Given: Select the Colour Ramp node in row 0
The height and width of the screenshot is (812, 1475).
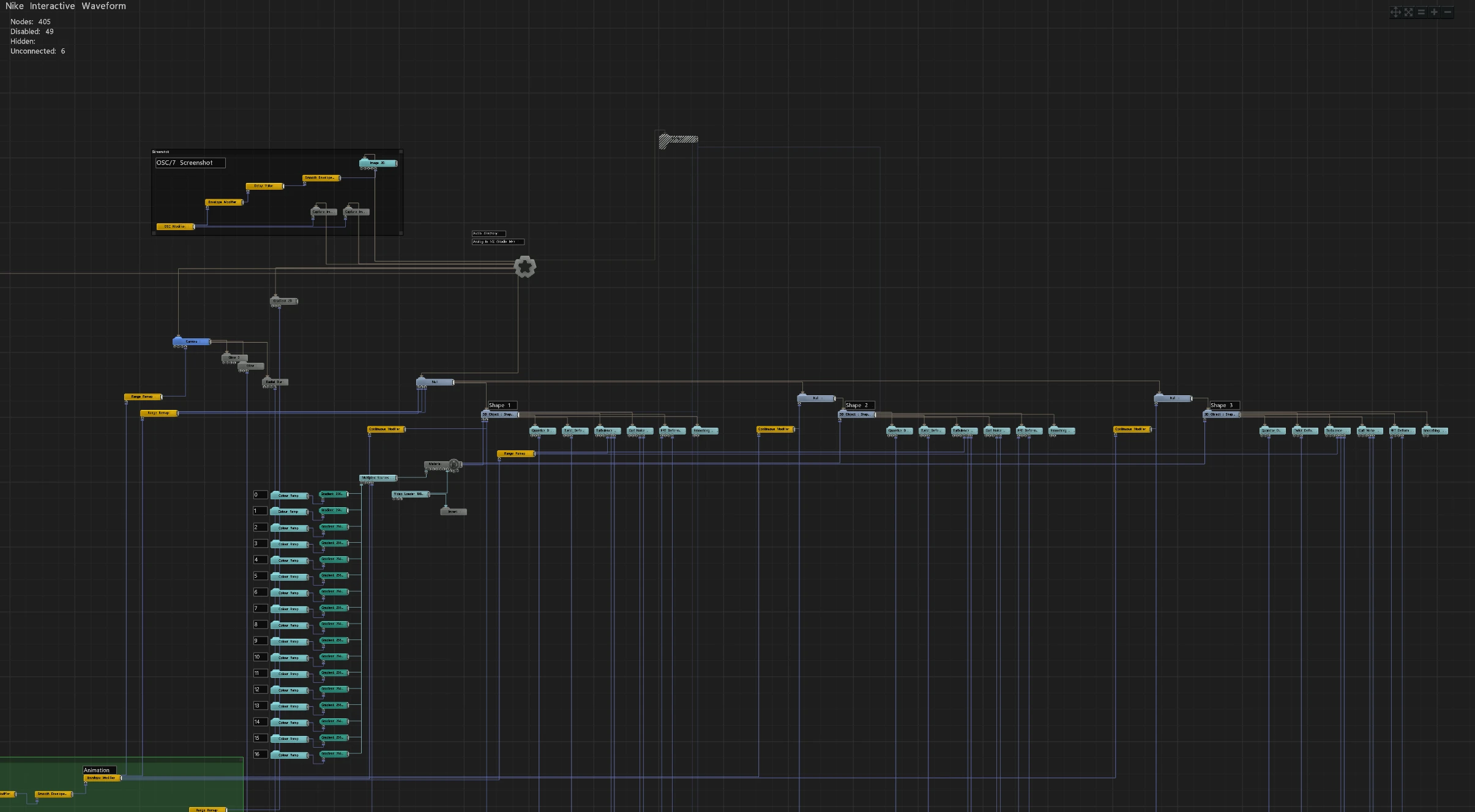Looking at the screenshot, I should coord(289,496).
